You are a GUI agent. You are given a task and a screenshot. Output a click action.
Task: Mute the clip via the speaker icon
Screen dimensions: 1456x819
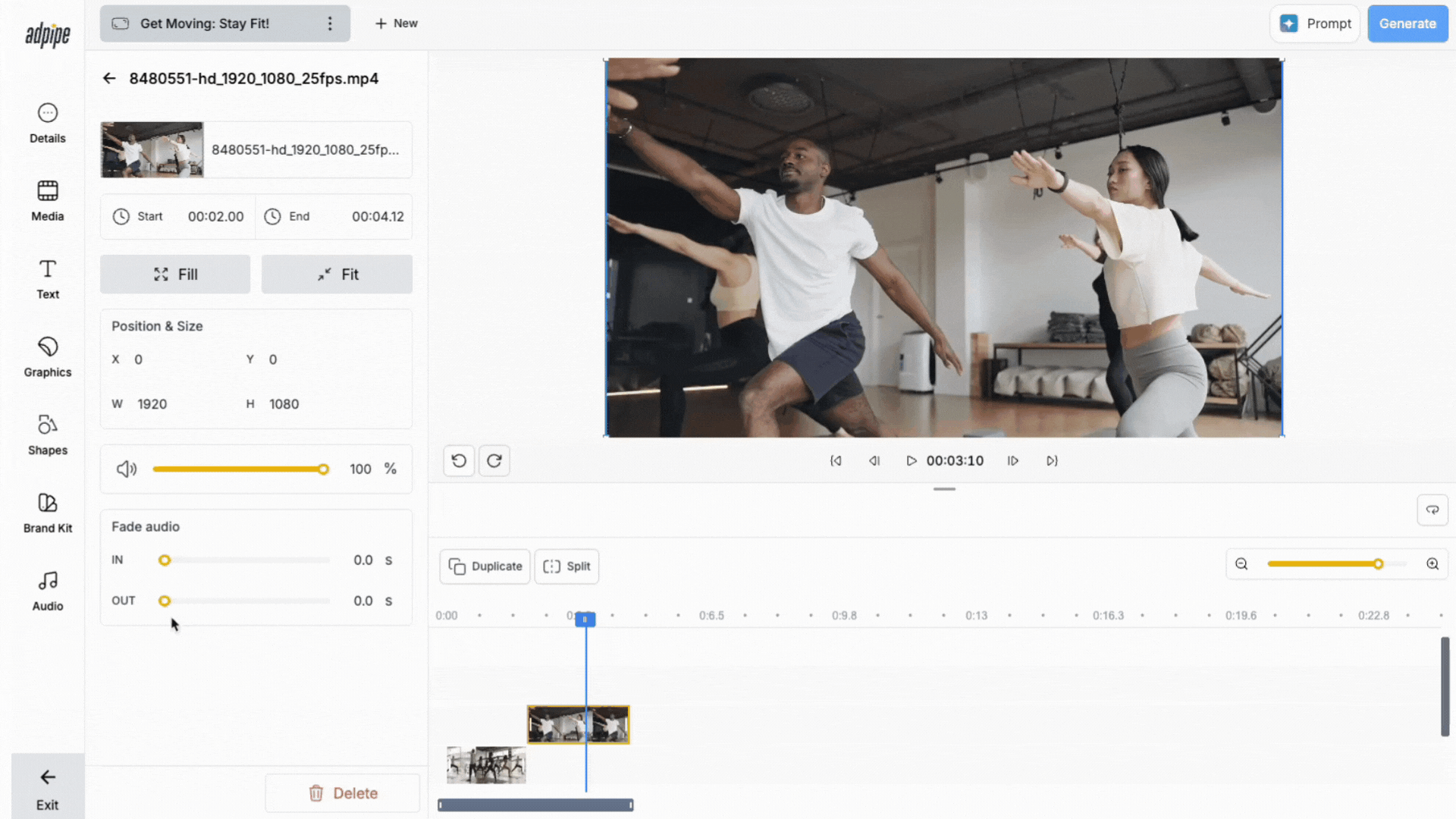[x=127, y=469]
